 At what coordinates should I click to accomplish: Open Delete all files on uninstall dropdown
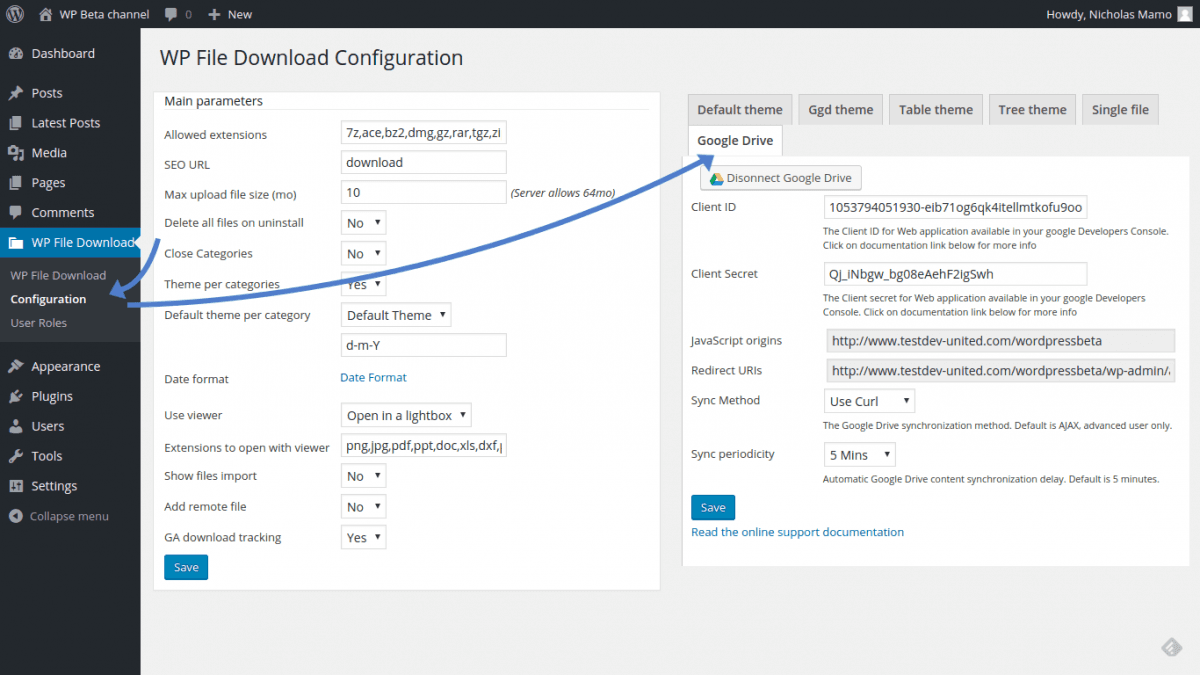[x=363, y=223]
